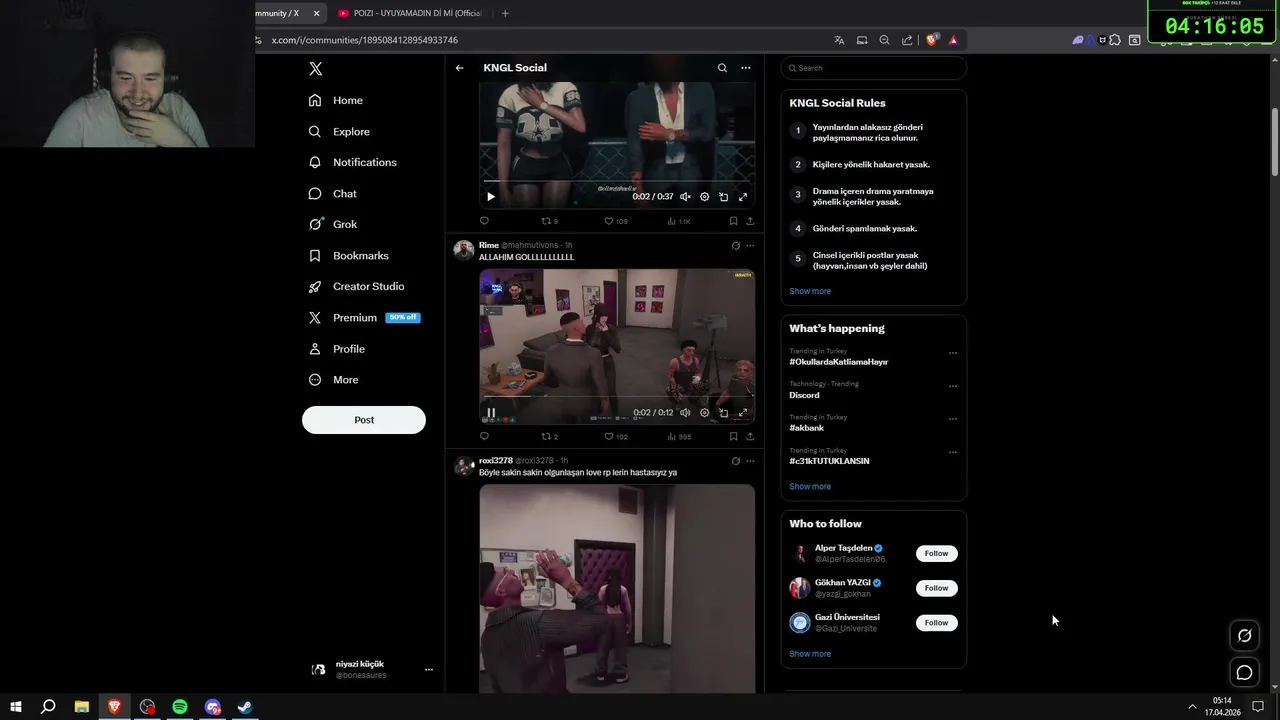Mute Rime's video

click(x=685, y=412)
